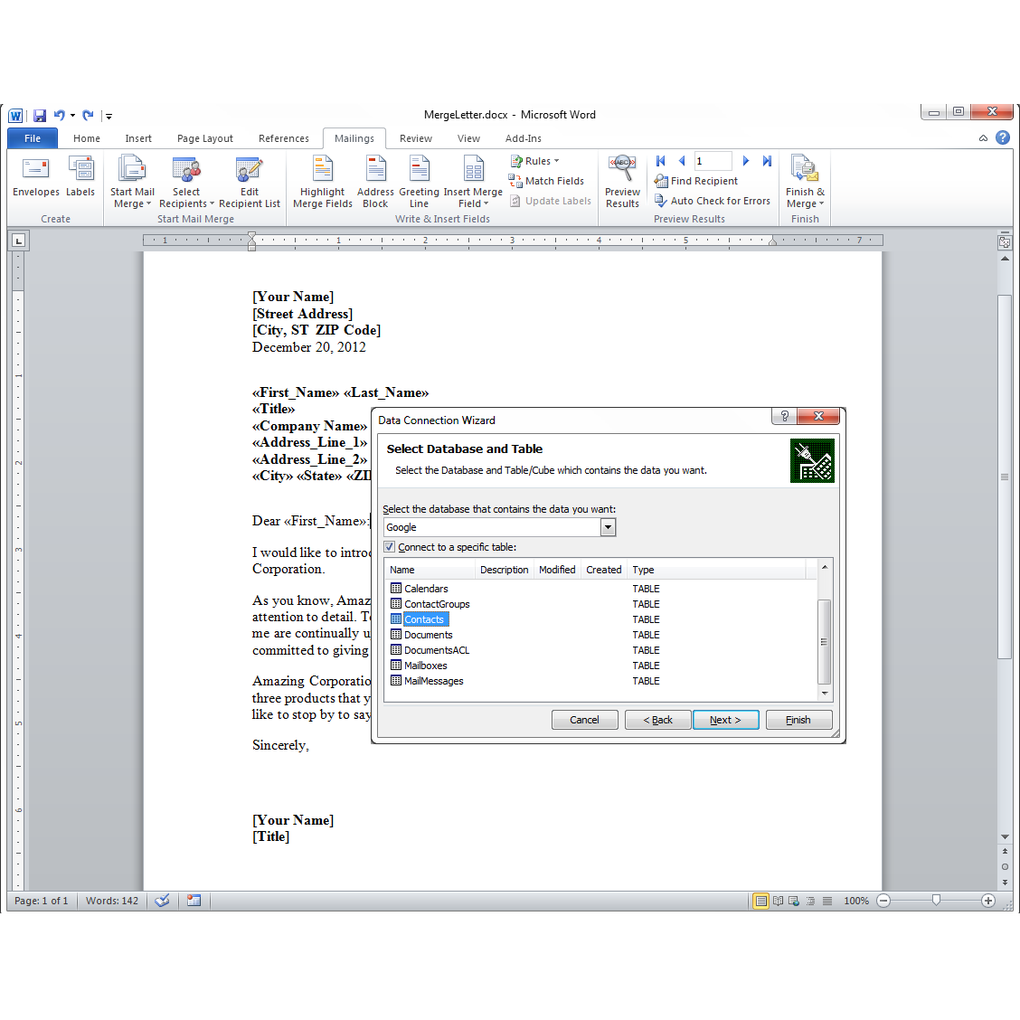
Task: Click the Finish button
Action: pos(798,719)
